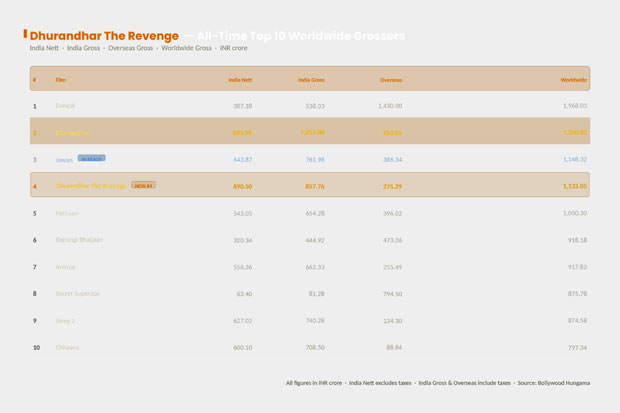This screenshot has width=620, height=413.
Task: Select Chhaava's India Nett value '600.10'
Action: (242, 347)
